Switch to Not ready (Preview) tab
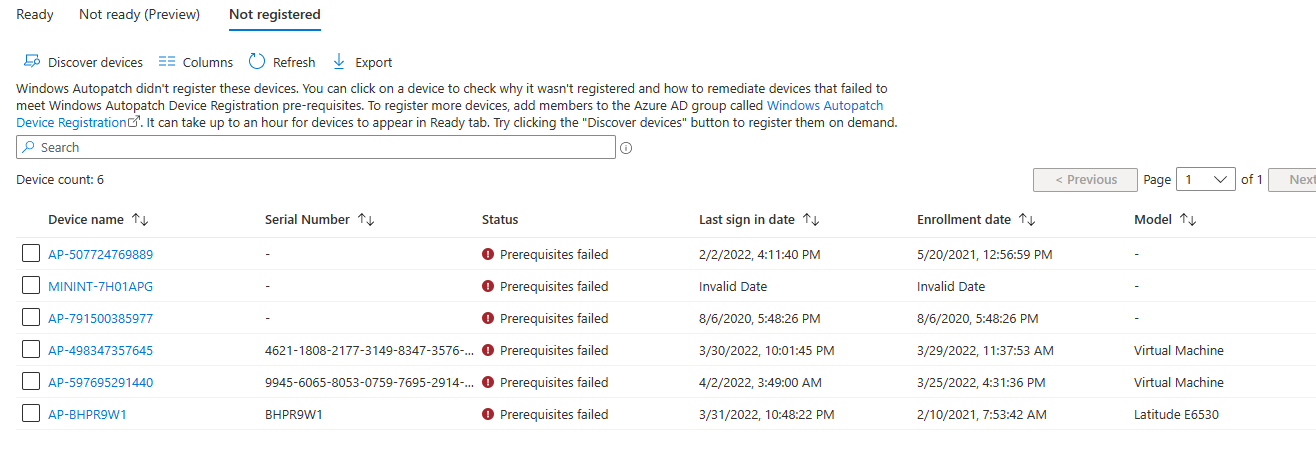1316x463 pixels. [139, 15]
